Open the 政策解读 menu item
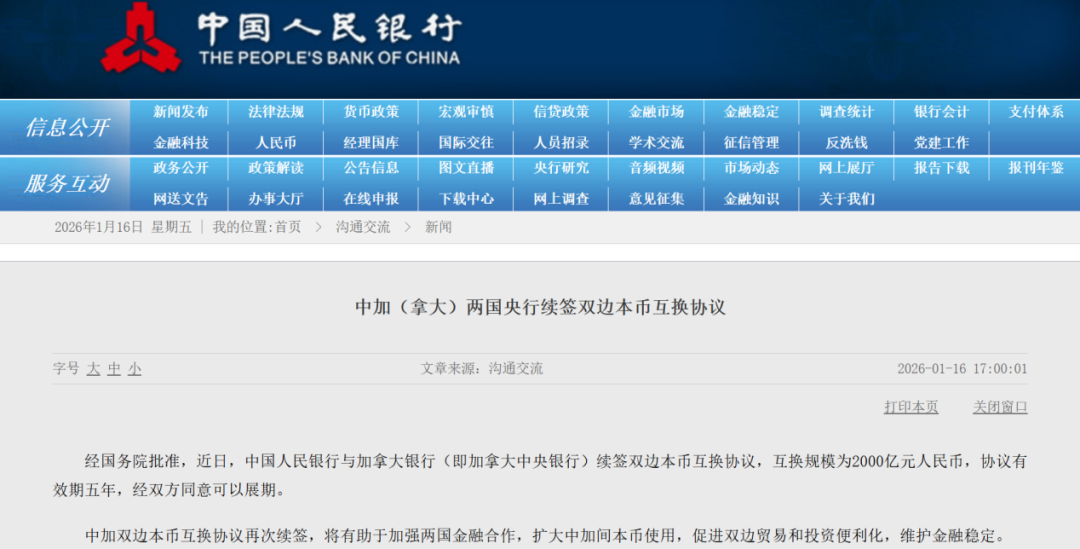Image resolution: width=1080 pixels, height=549 pixels. click(276, 168)
